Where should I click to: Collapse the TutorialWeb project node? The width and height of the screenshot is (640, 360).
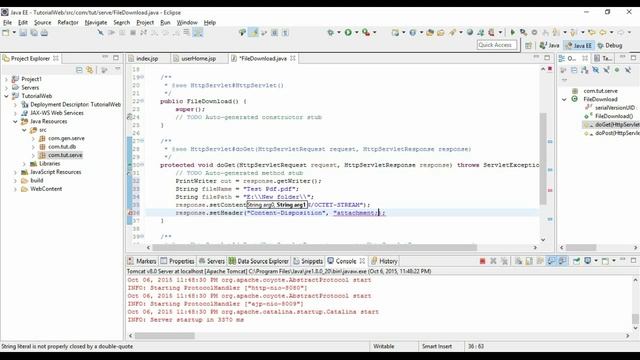[x=6, y=96]
